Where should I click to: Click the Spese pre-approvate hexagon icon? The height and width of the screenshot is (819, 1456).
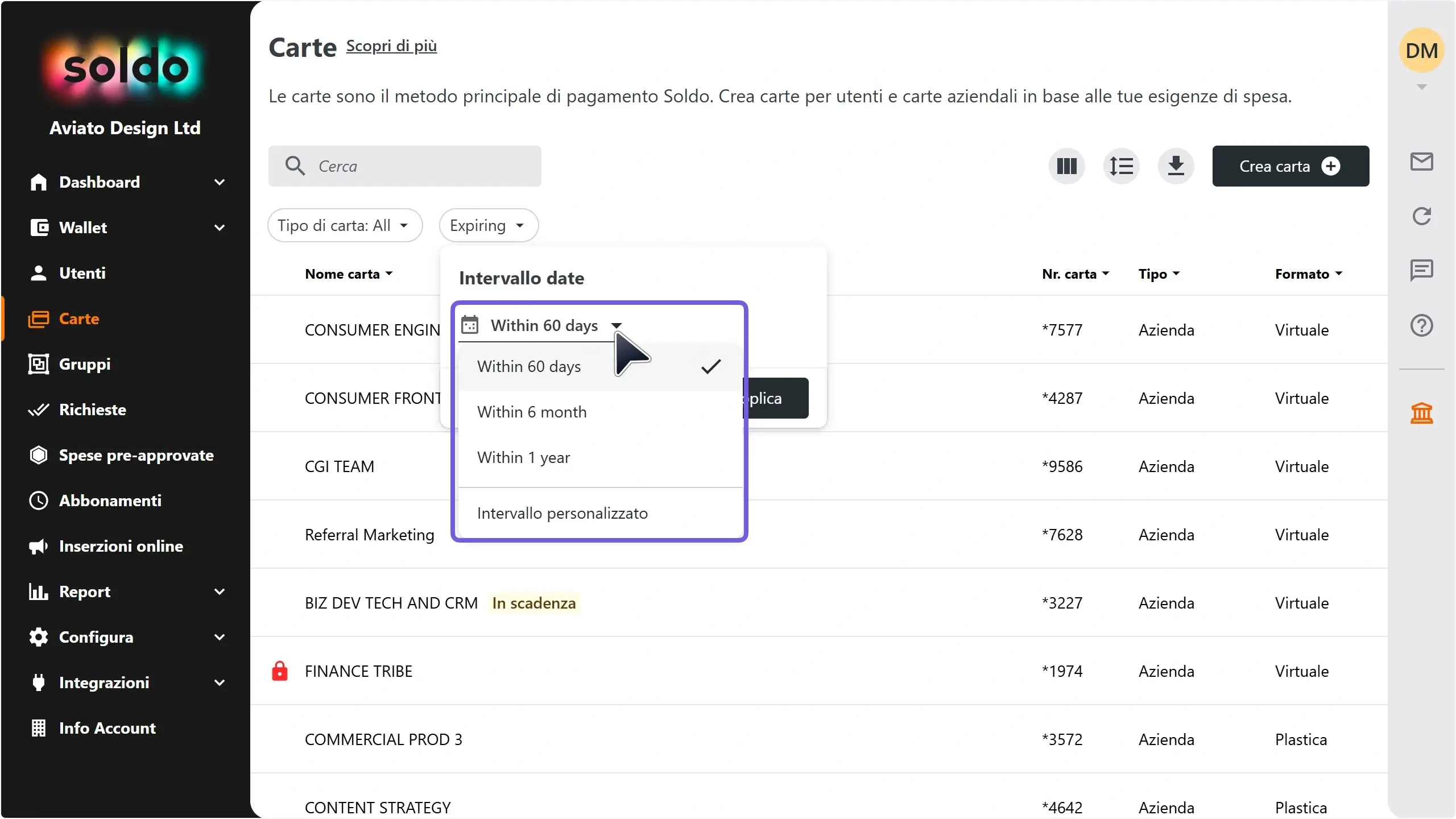(x=39, y=455)
